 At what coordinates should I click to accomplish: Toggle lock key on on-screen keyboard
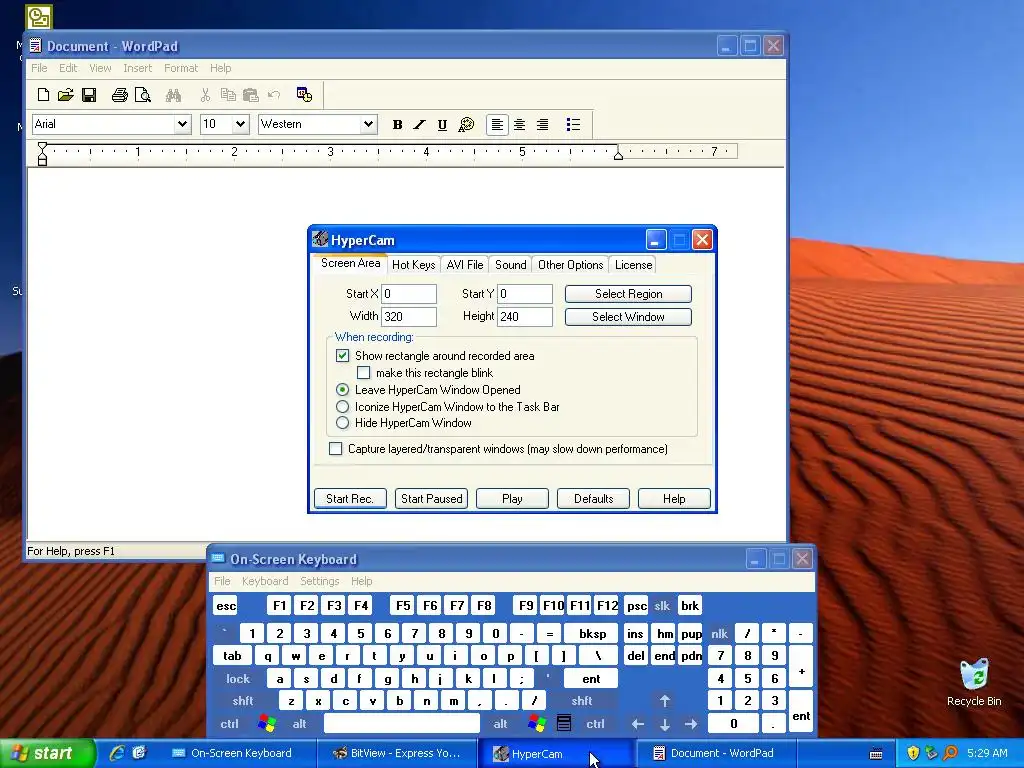tap(238, 679)
